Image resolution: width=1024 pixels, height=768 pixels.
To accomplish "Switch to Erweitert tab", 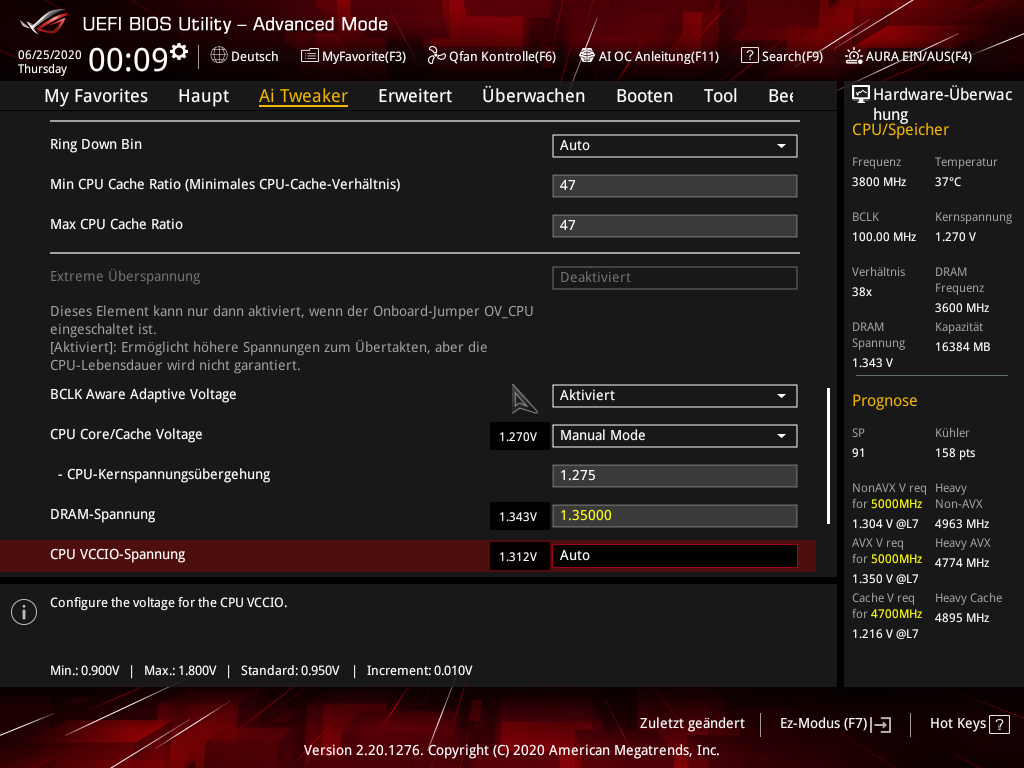I will (x=415, y=96).
